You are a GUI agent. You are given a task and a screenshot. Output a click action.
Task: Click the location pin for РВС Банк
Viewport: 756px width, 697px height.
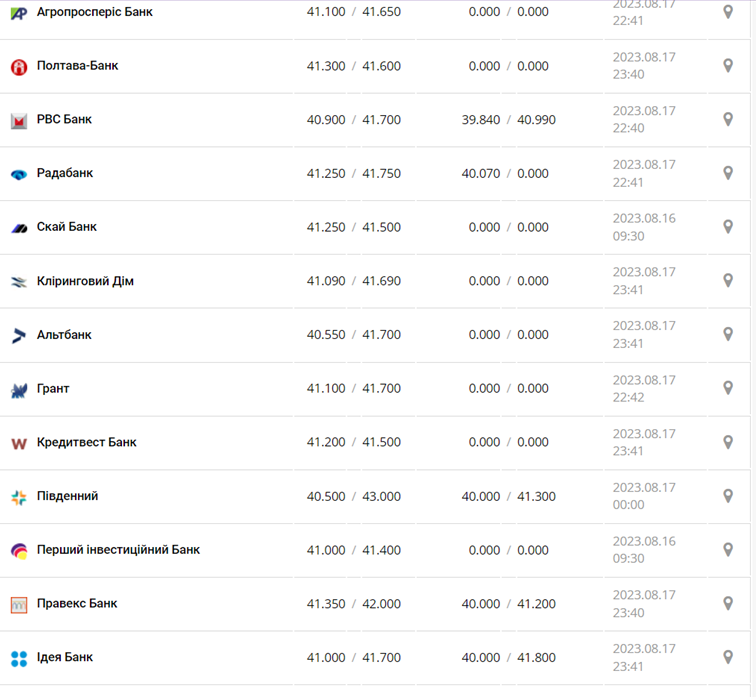click(728, 119)
